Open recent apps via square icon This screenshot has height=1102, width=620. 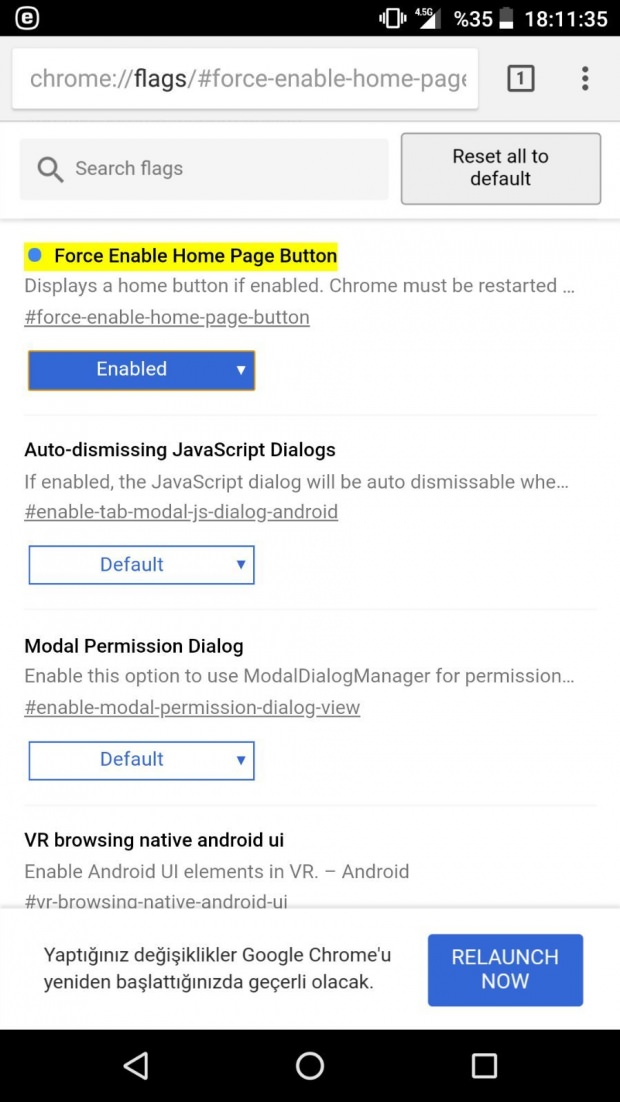484,1065
